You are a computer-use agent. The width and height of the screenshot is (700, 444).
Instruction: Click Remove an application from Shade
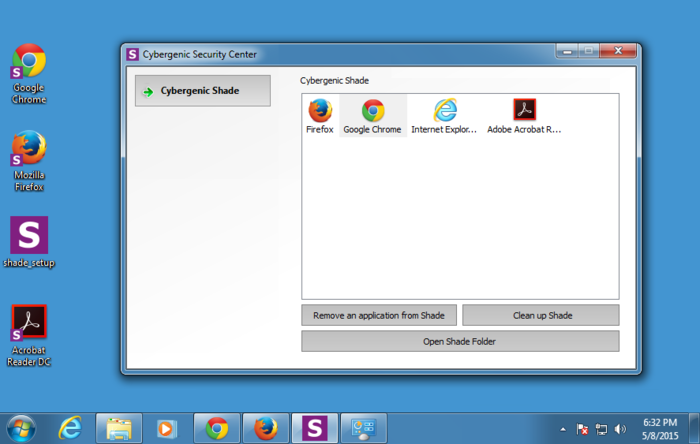click(x=379, y=315)
